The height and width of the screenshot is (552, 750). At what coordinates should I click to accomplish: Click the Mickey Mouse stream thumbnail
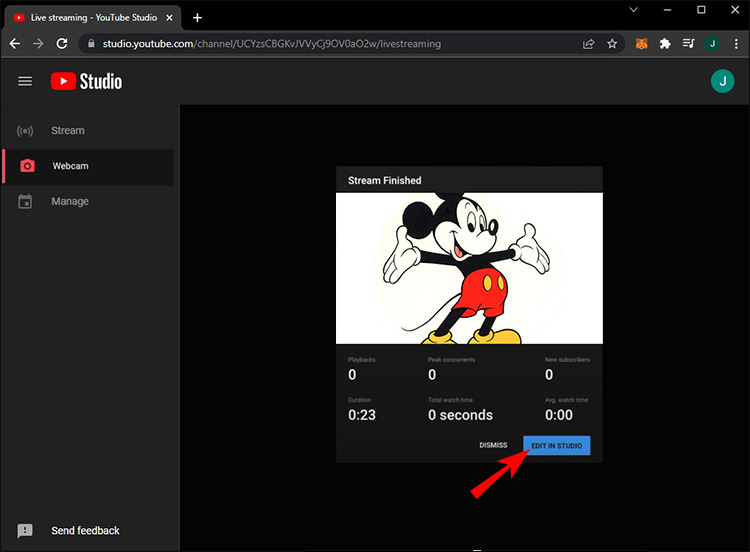coord(469,268)
